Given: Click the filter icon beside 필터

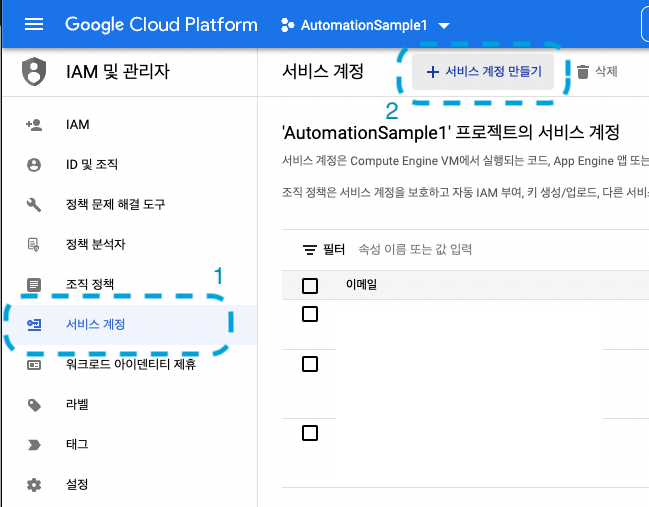Looking at the screenshot, I should [x=310, y=250].
